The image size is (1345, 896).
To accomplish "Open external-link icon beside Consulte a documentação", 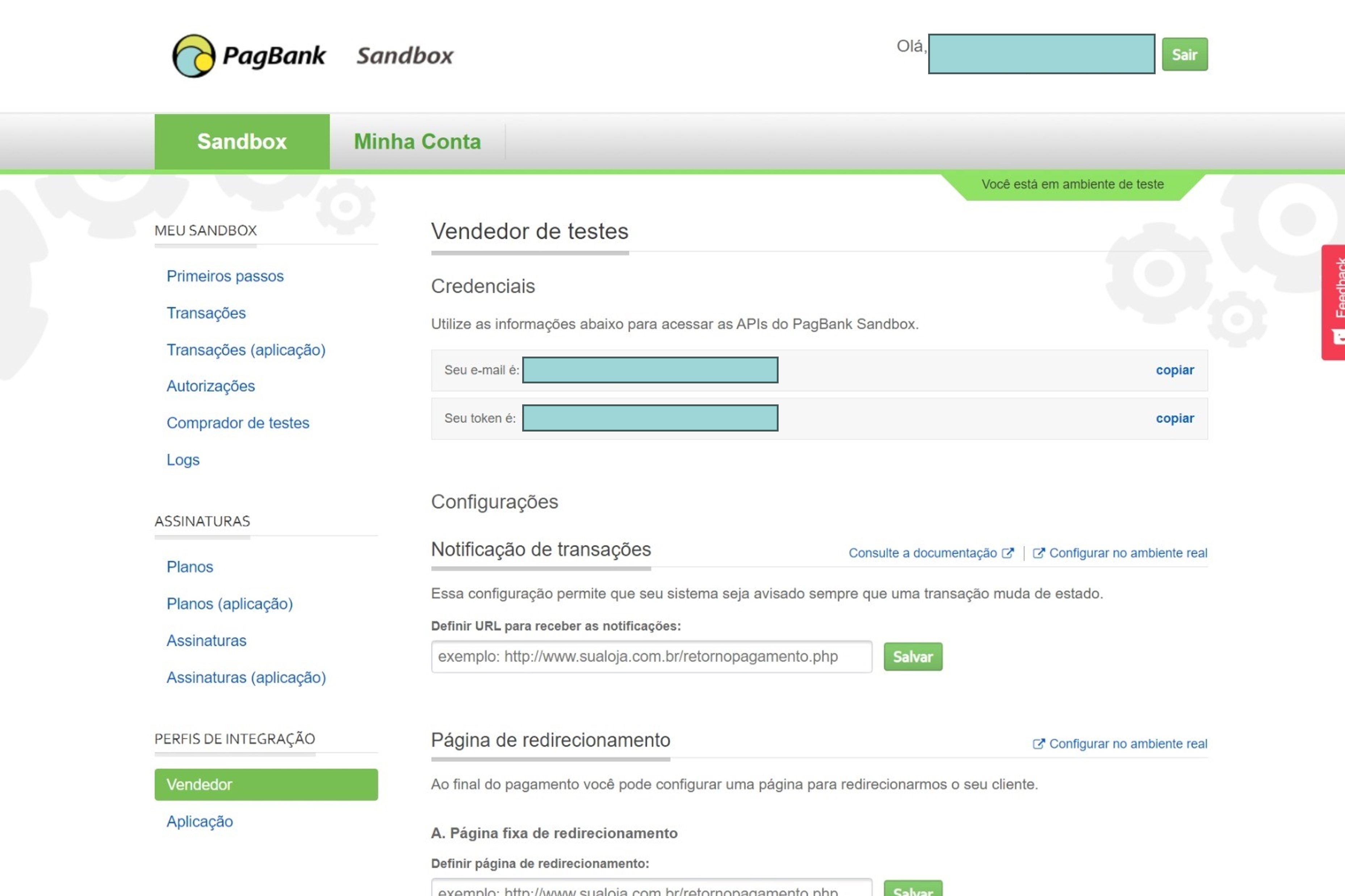I will 1008,553.
